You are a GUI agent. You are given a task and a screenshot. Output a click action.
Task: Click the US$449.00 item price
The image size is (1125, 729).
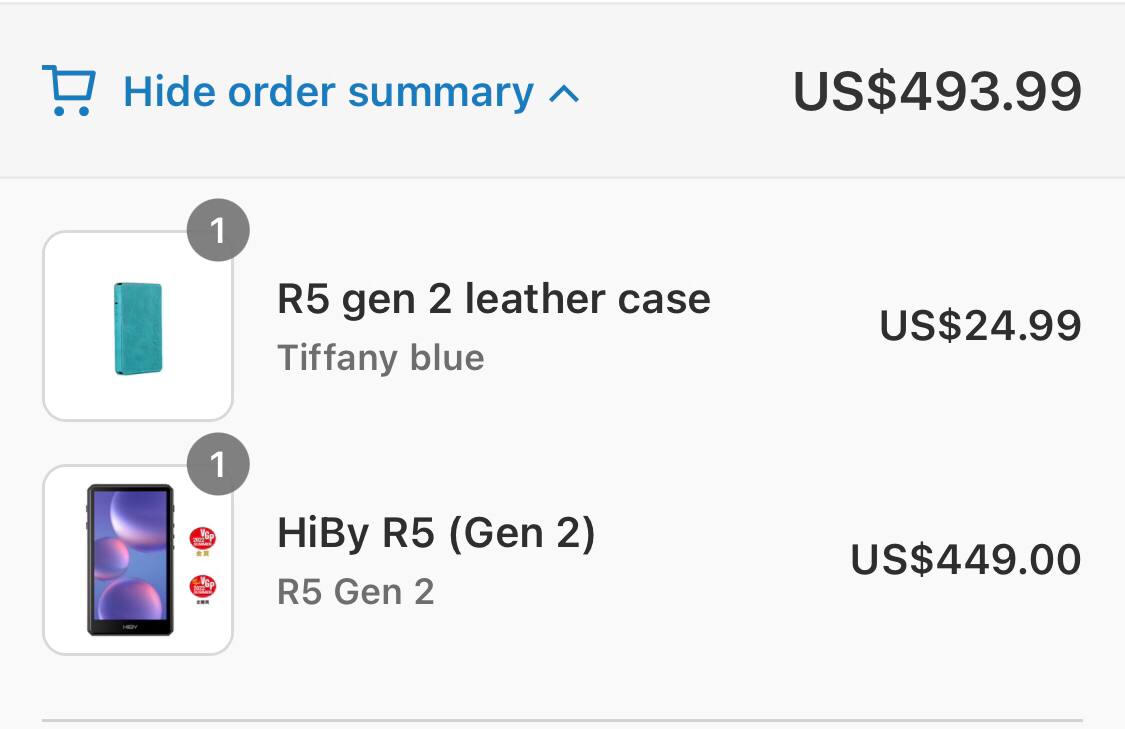(965, 559)
